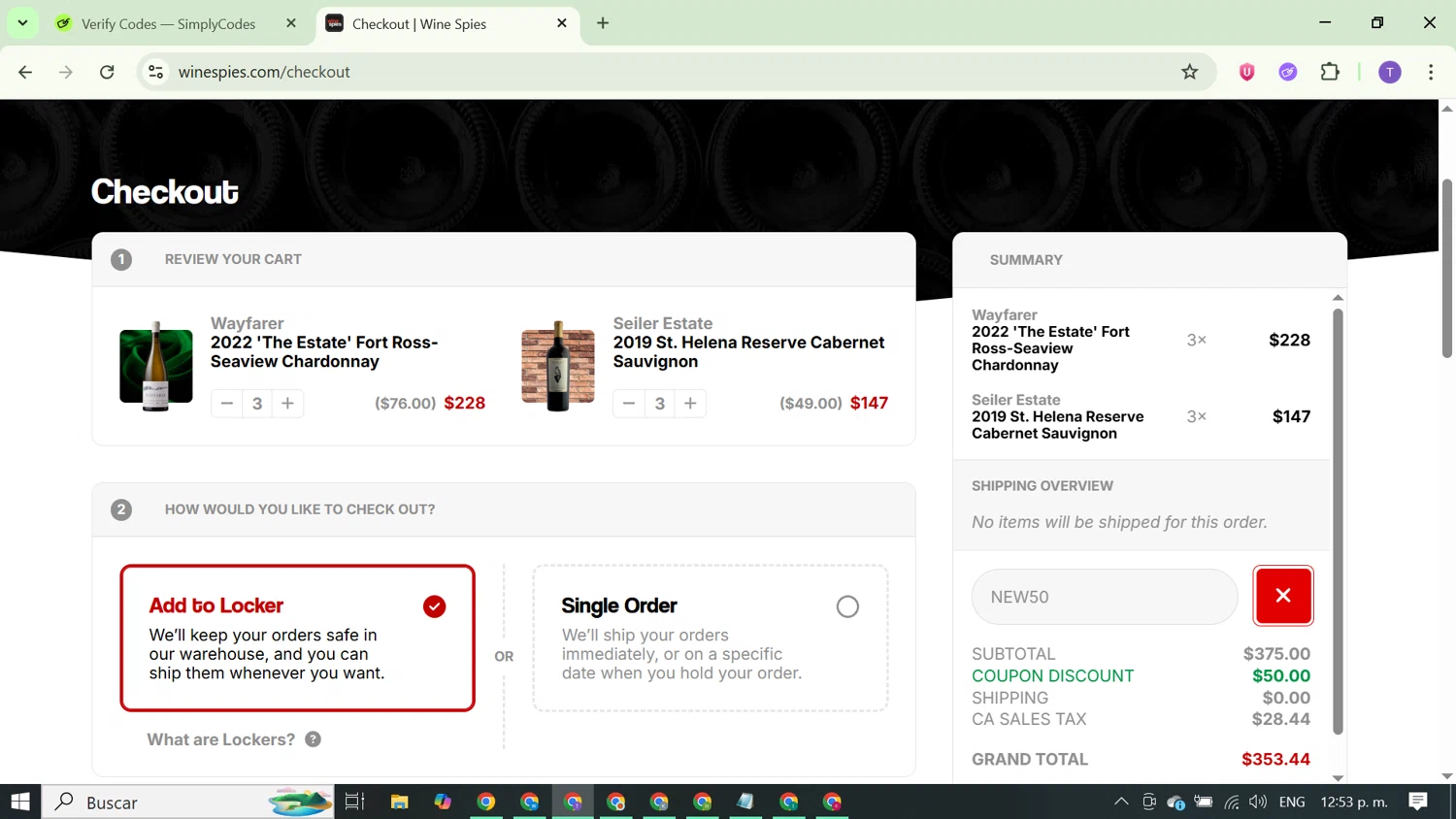
Task: Click the Wayfarer Chardonnay quantity field
Action: [257, 404]
